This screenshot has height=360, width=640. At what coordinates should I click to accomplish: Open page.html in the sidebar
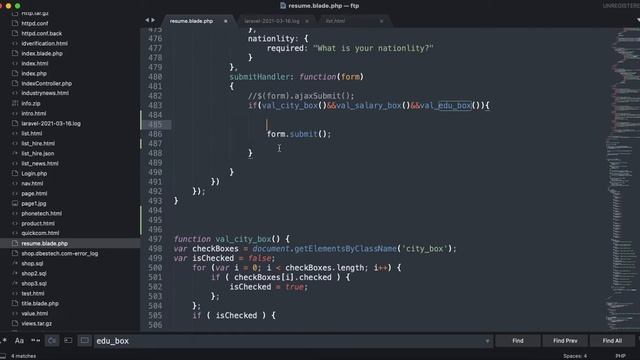34,193
